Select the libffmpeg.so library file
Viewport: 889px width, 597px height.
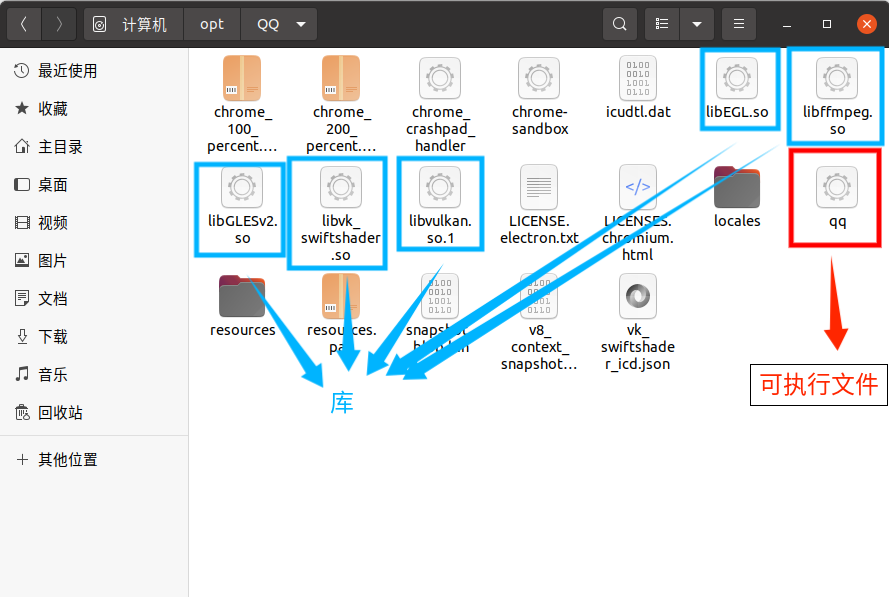pos(837,96)
